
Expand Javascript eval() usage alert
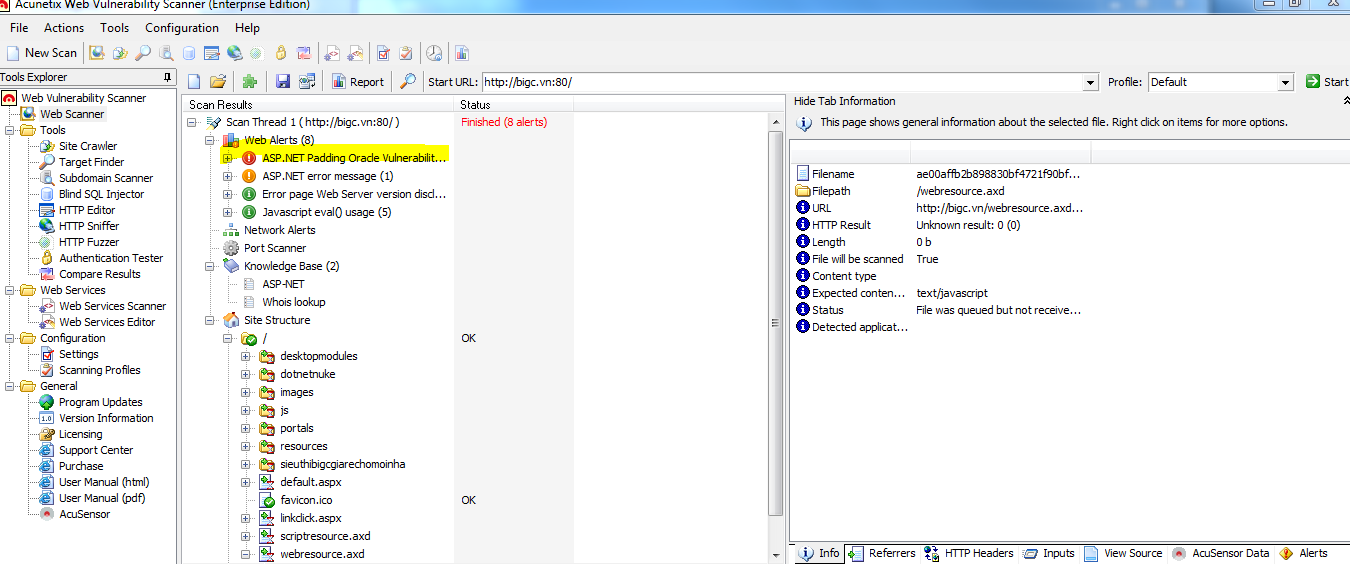(x=228, y=212)
